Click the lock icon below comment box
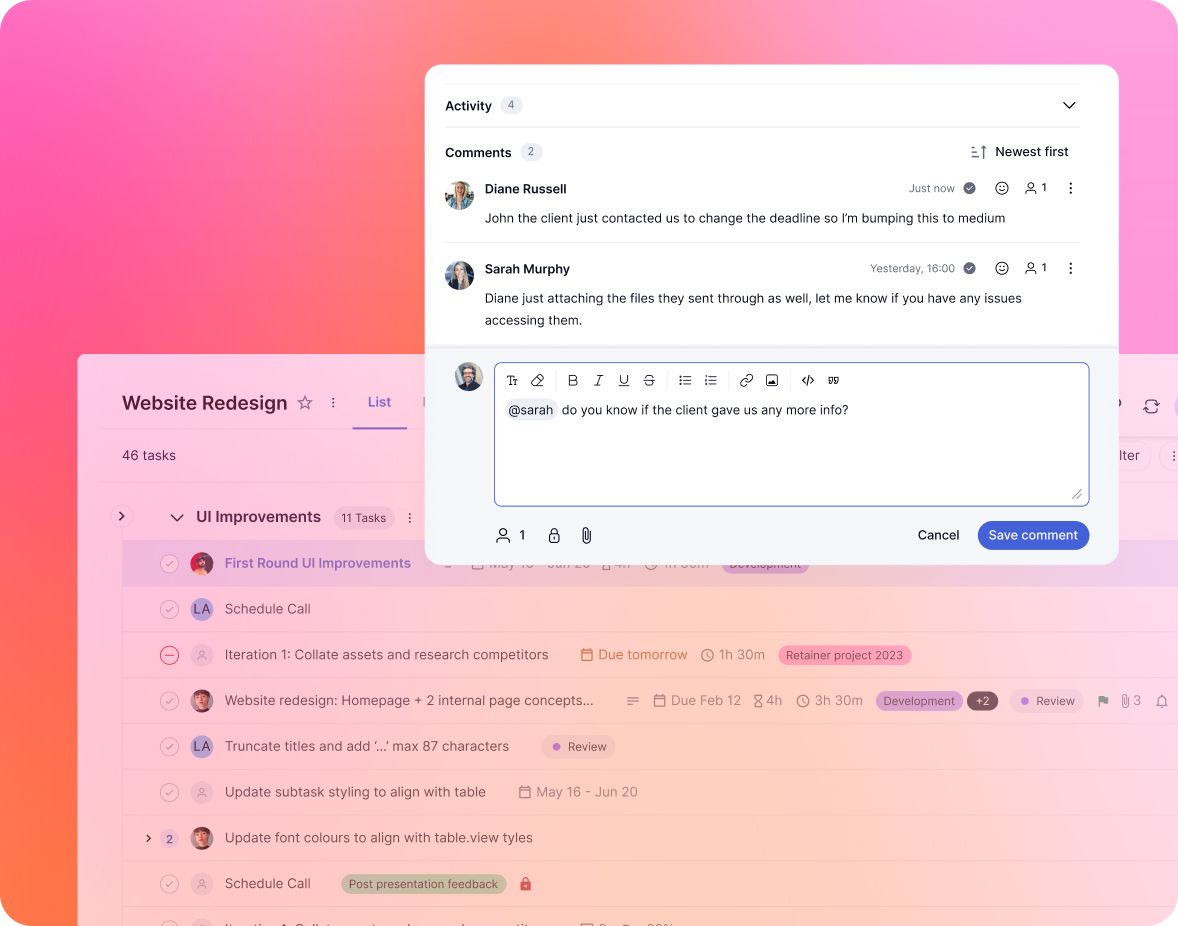The image size is (1178, 926). click(x=554, y=535)
